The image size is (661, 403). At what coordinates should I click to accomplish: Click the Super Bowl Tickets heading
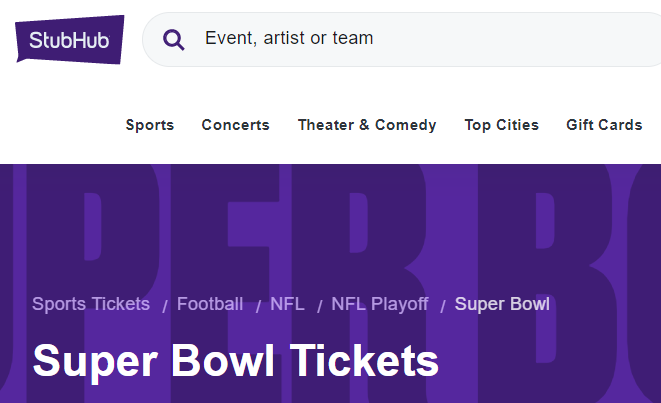[236, 361]
